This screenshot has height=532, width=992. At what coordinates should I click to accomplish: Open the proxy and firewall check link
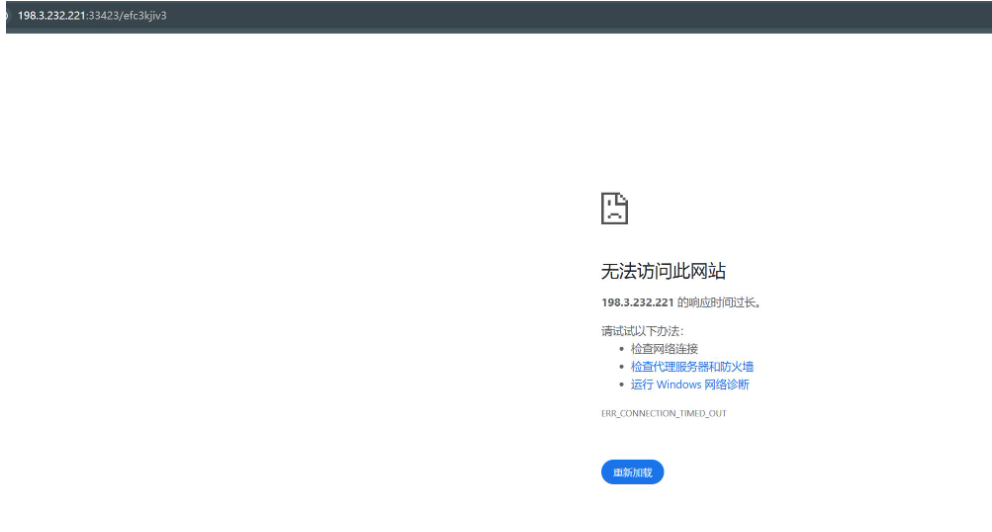[x=692, y=367]
